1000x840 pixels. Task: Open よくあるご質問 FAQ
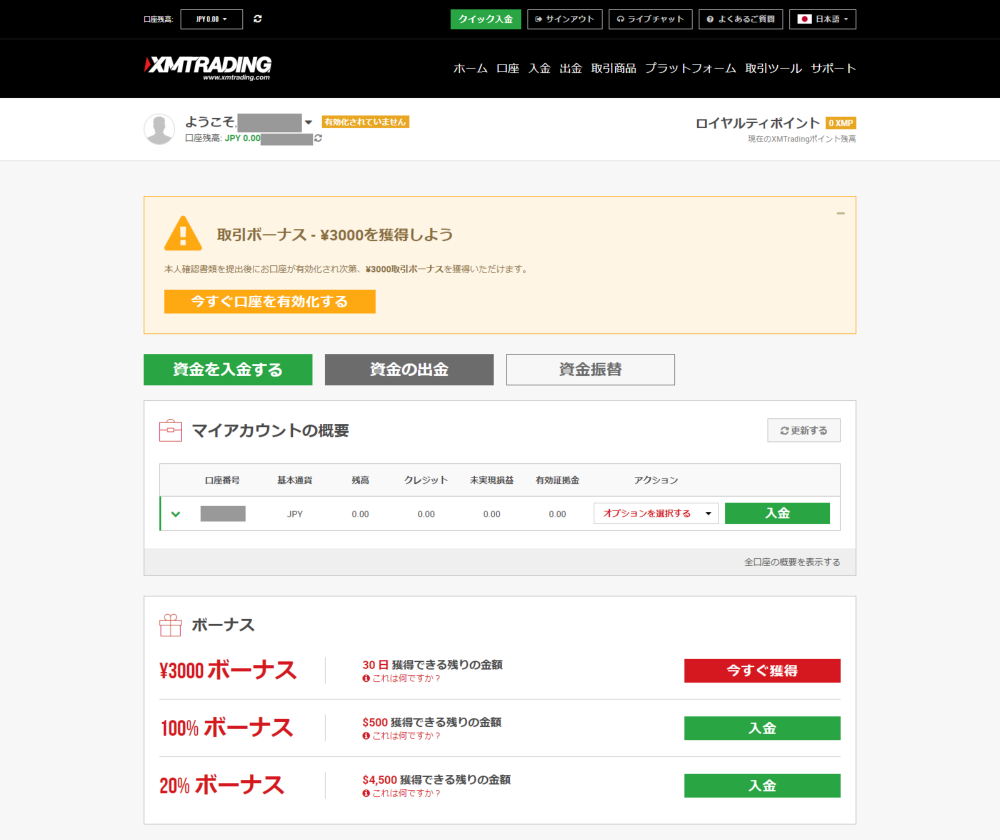(x=740, y=19)
